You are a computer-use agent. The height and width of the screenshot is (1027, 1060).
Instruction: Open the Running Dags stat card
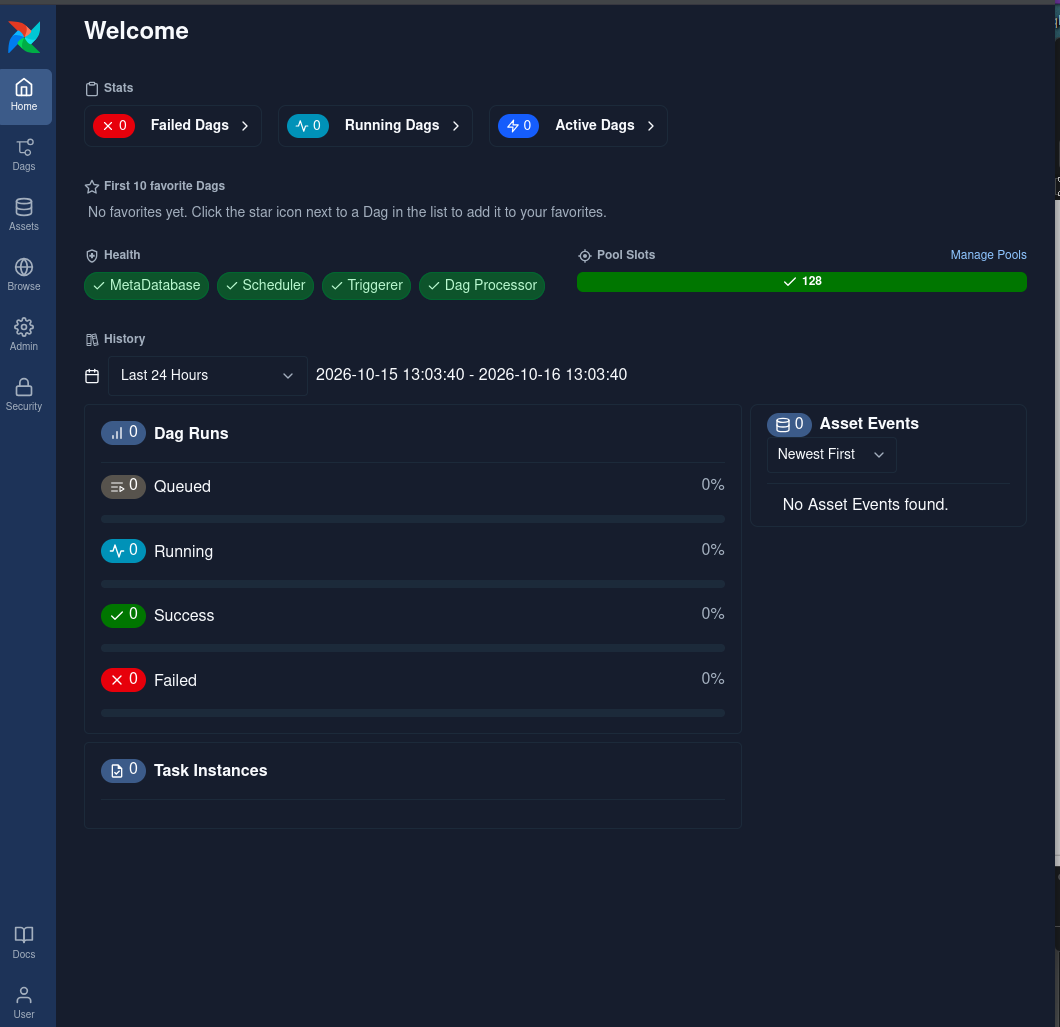375,126
